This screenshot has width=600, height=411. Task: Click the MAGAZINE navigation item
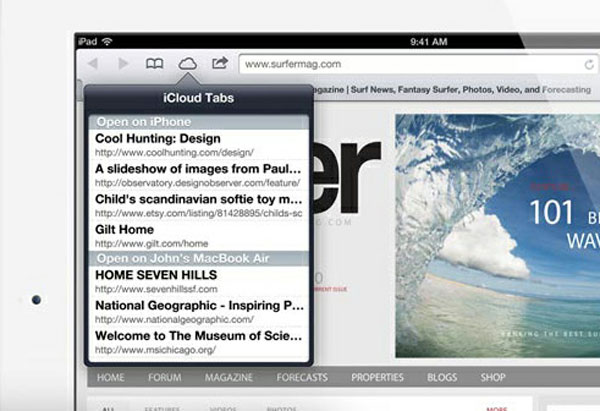coord(229,377)
